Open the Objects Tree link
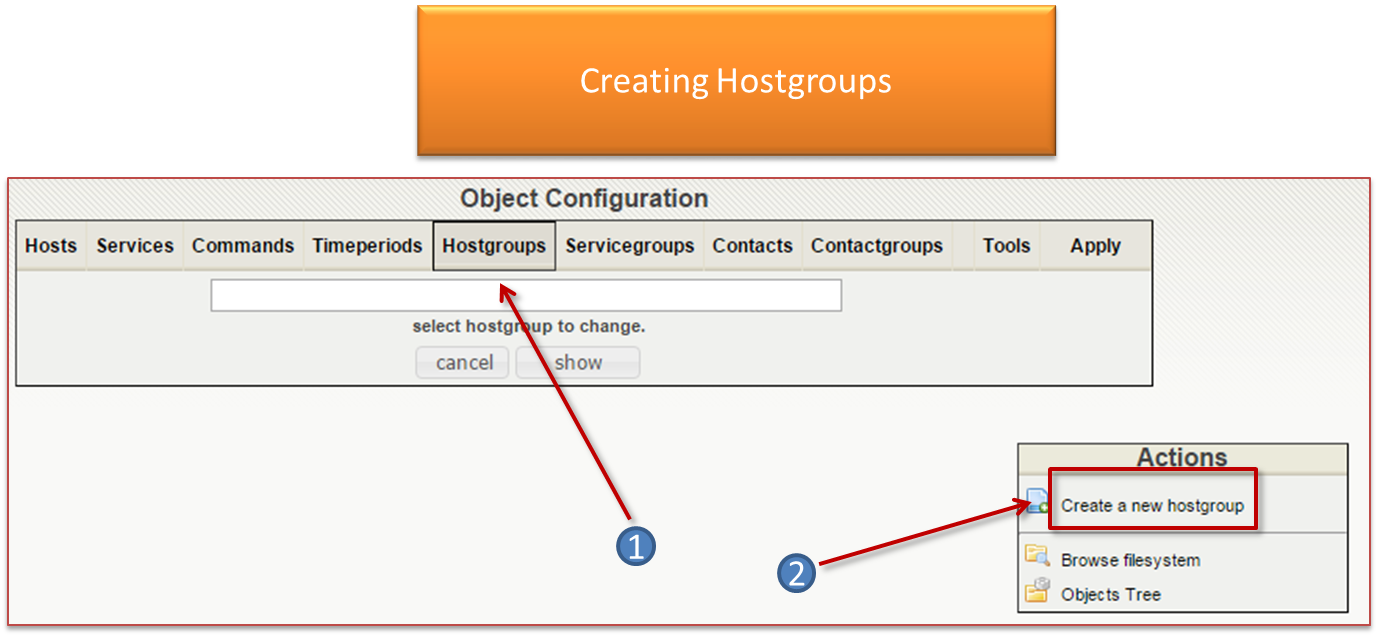The height and width of the screenshot is (636, 1378). pos(1111,594)
